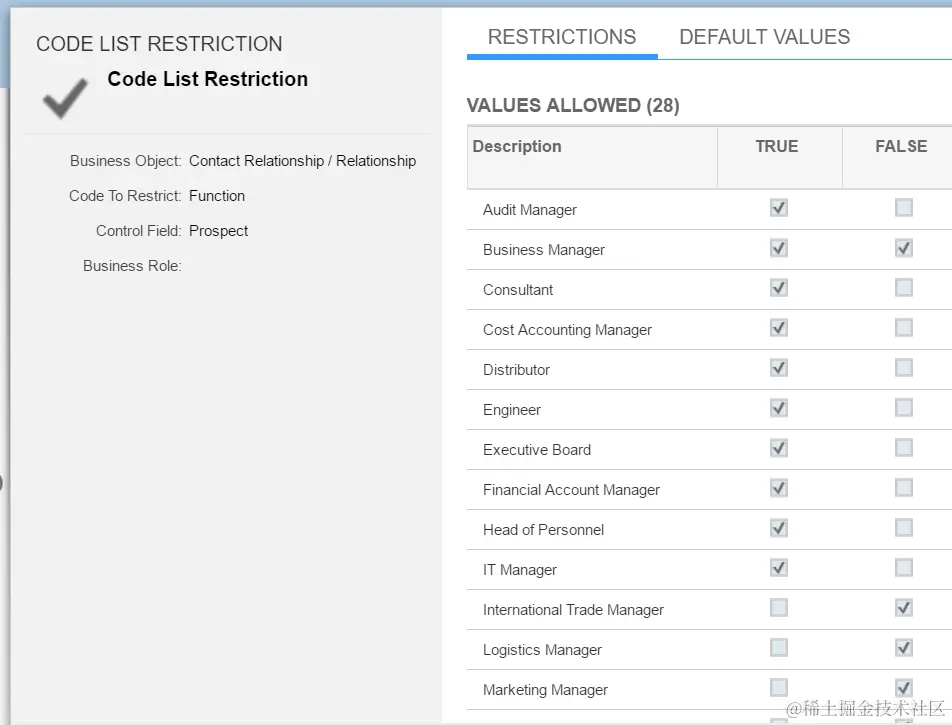Enable TRUE for International Trade Manager

coord(779,608)
